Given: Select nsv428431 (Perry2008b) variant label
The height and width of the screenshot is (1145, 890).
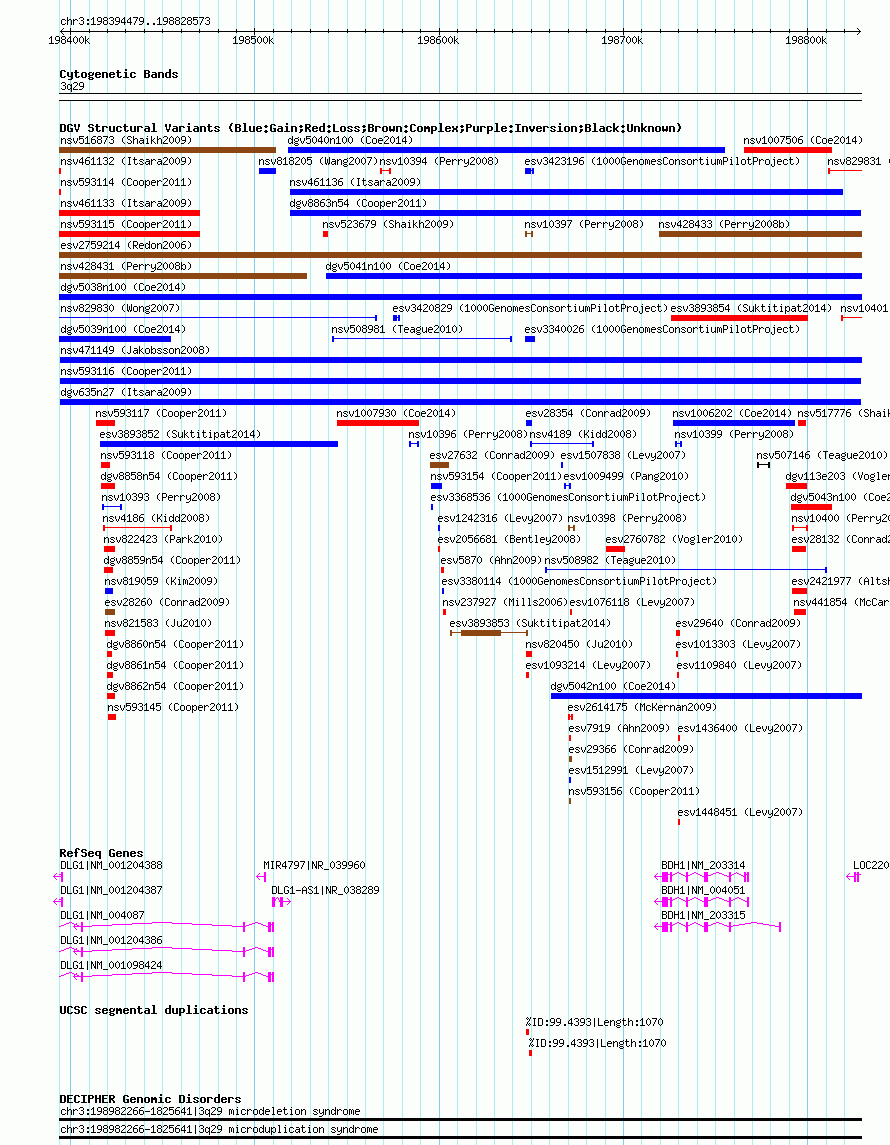Looking at the screenshot, I should (126, 267).
